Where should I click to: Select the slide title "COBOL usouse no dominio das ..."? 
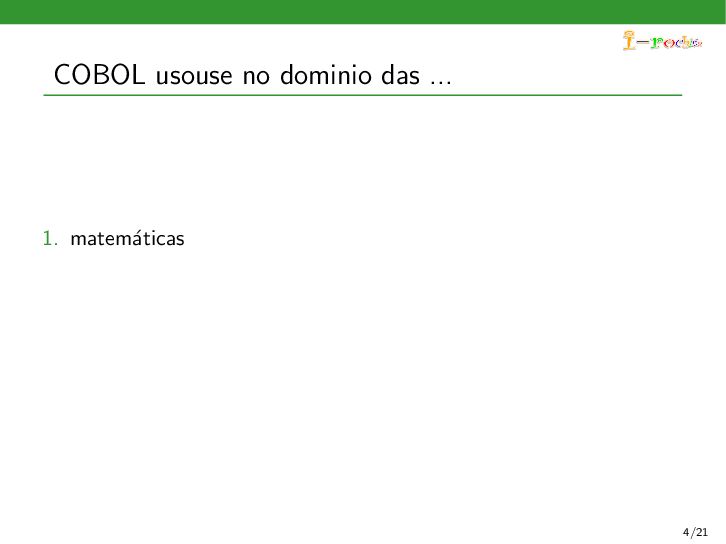point(252,75)
